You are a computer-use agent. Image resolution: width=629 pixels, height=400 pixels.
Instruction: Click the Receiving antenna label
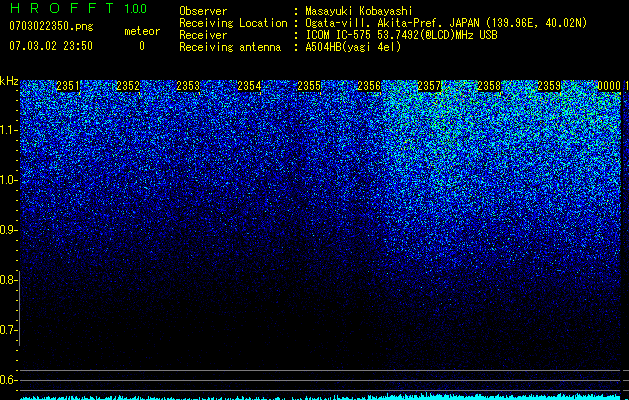[230, 47]
